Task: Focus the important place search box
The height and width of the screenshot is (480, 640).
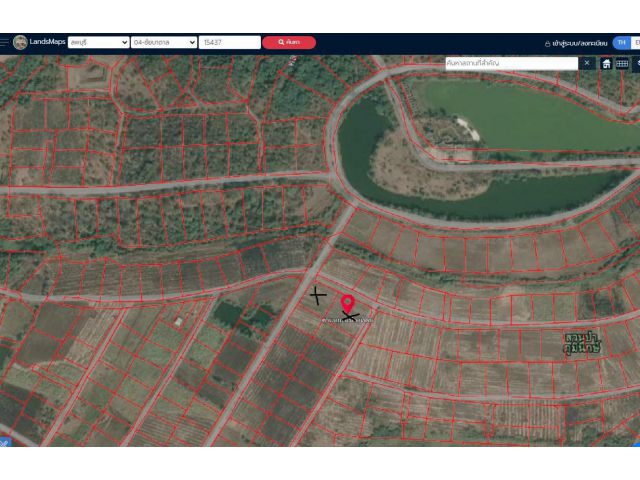Action: pos(511,63)
